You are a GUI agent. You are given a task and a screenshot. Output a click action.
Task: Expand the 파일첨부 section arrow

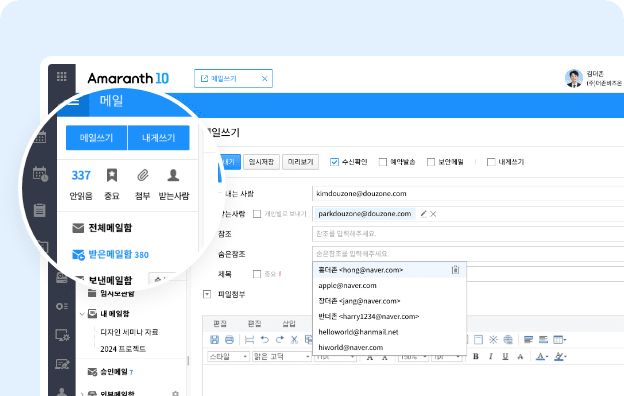207,294
